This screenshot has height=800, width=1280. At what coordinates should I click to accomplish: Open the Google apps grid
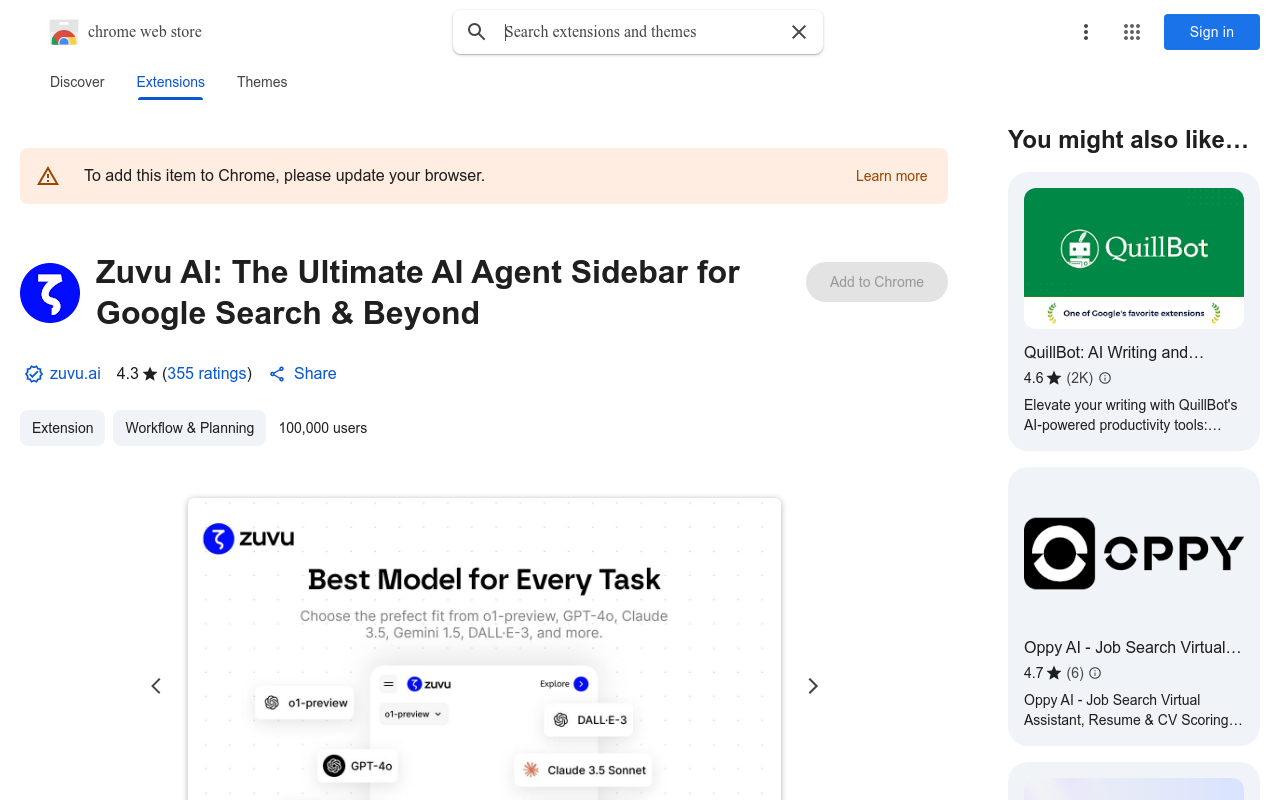1132,32
